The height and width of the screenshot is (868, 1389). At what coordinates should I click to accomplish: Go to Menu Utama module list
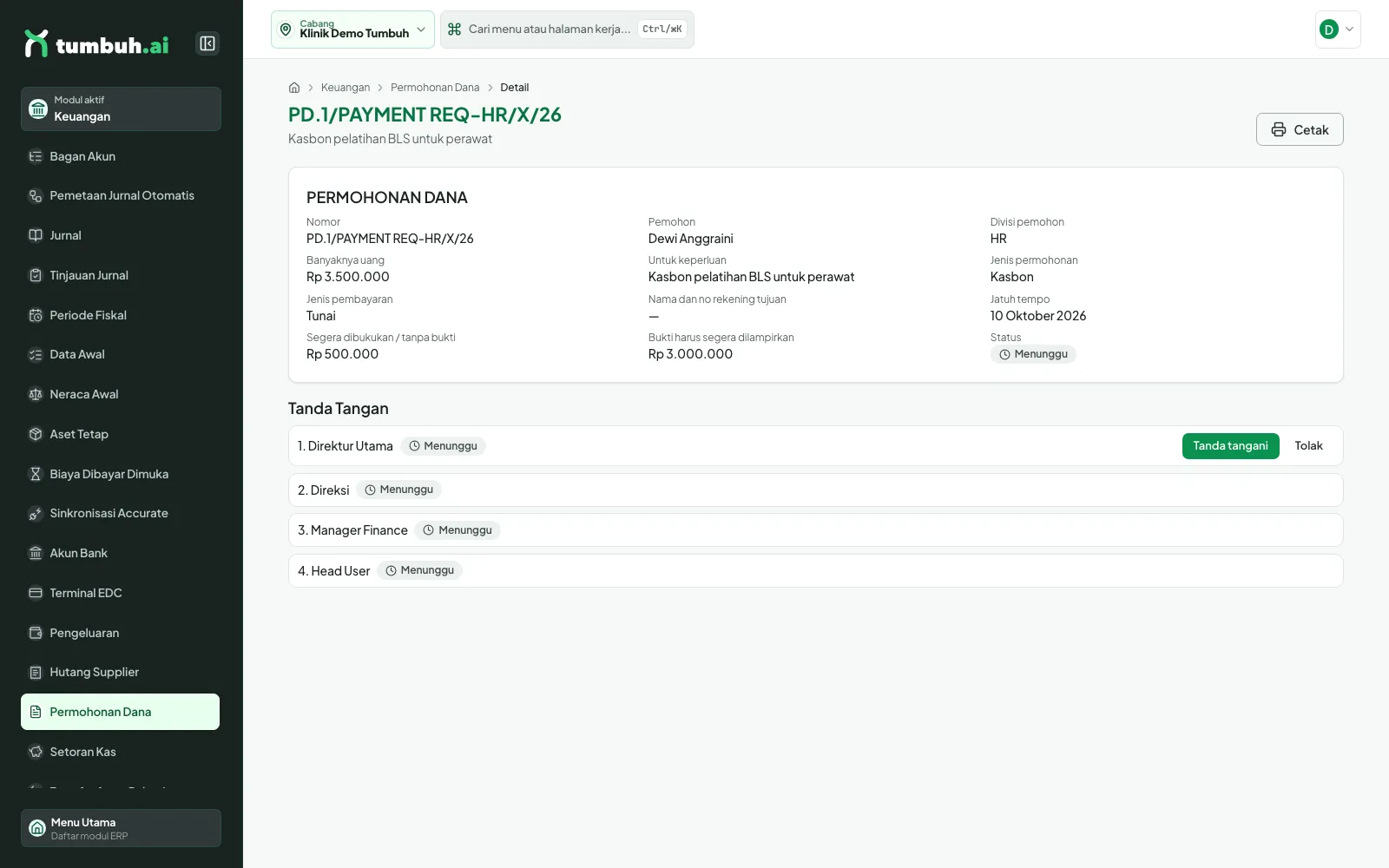tap(121, 828)
